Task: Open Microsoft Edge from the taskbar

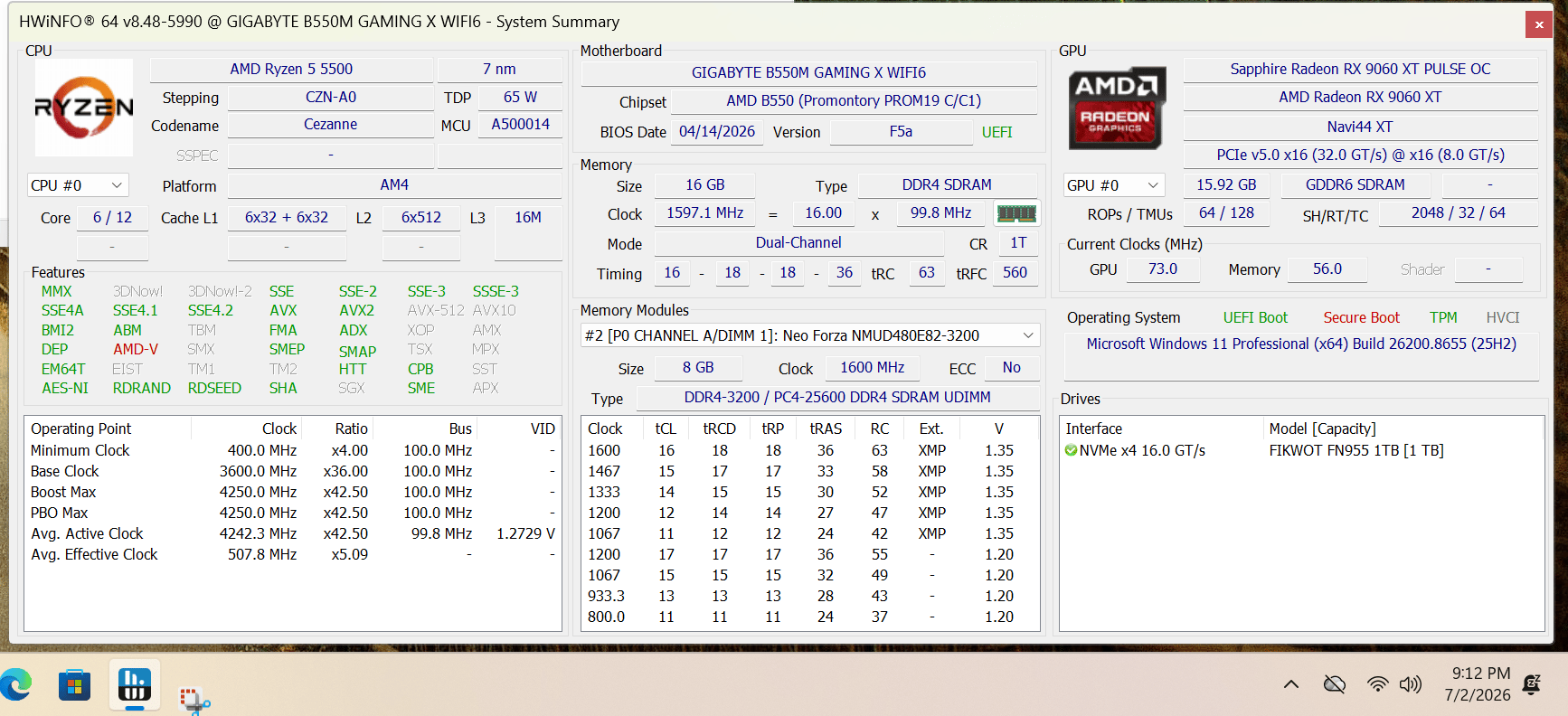Action: pos(15,685)
